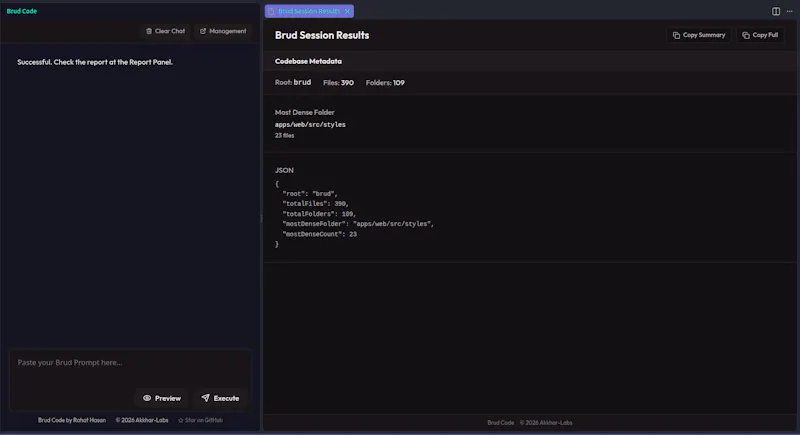Click the Brud Session Results heading
Viewport: 800px width, 435px height.
pyautogui.click(x=322, y=35)
